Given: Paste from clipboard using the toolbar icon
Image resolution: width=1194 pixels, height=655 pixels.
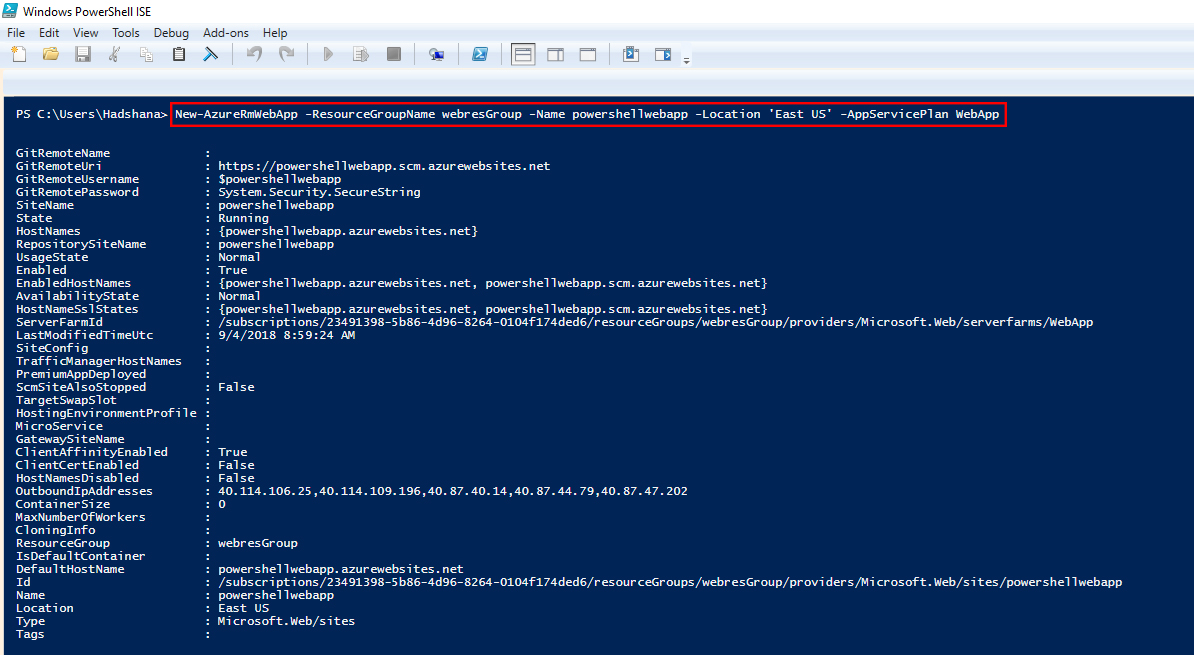Looking at the screenshot, I should click(x=179, y=54).
